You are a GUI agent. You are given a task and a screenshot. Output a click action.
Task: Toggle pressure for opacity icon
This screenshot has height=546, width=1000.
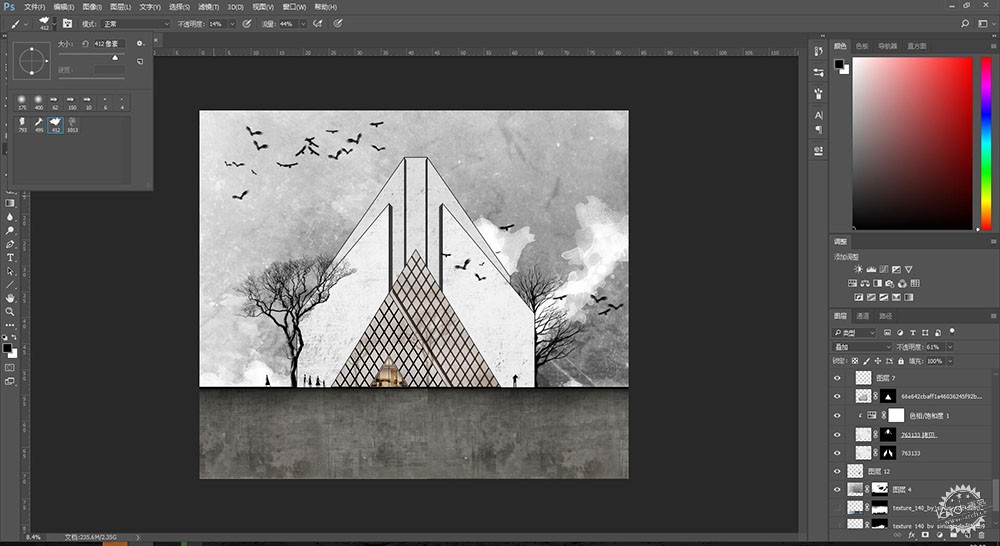click(247, 24)
